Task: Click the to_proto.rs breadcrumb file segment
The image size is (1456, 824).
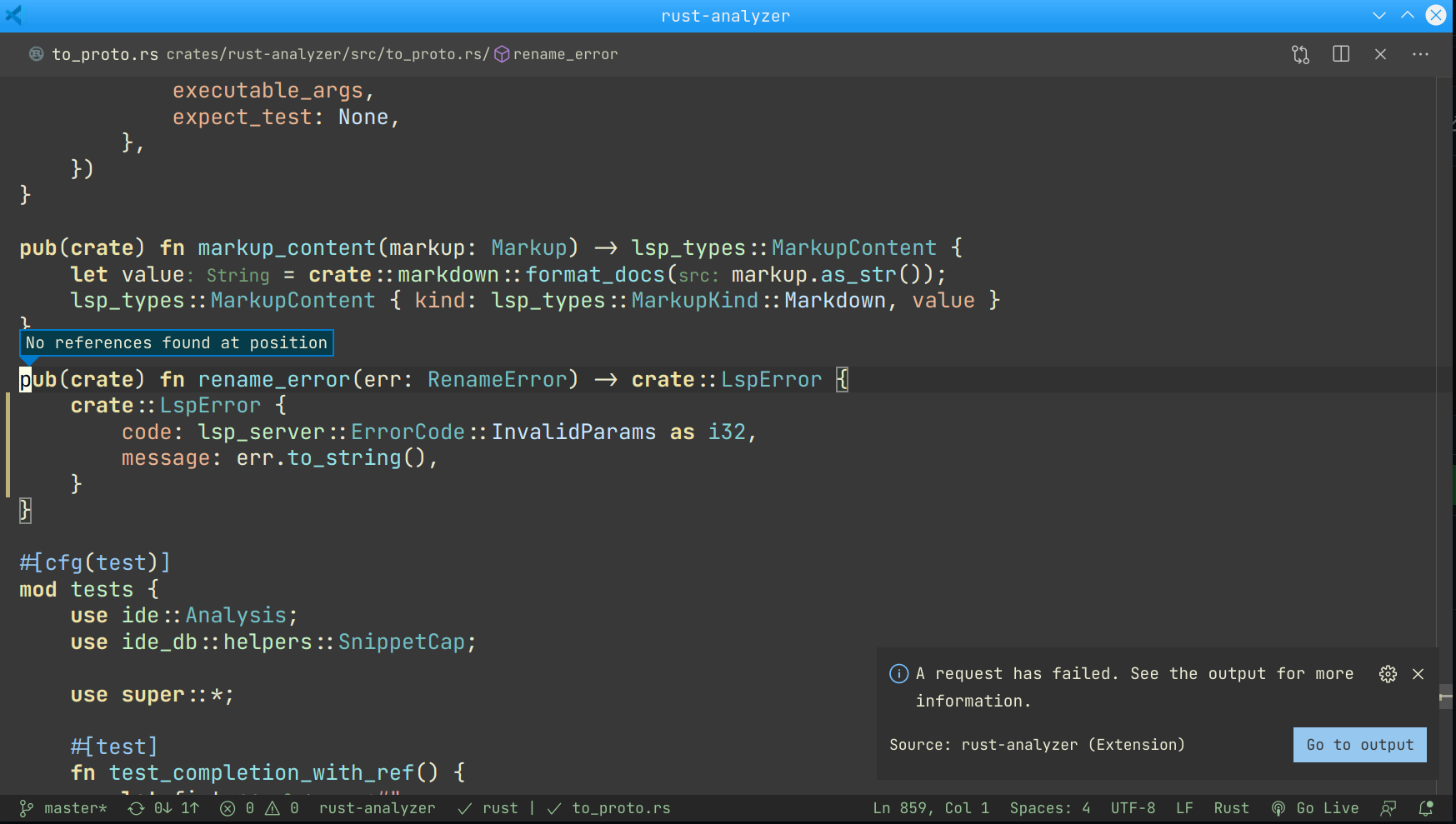Action: [x=436, y=54]
